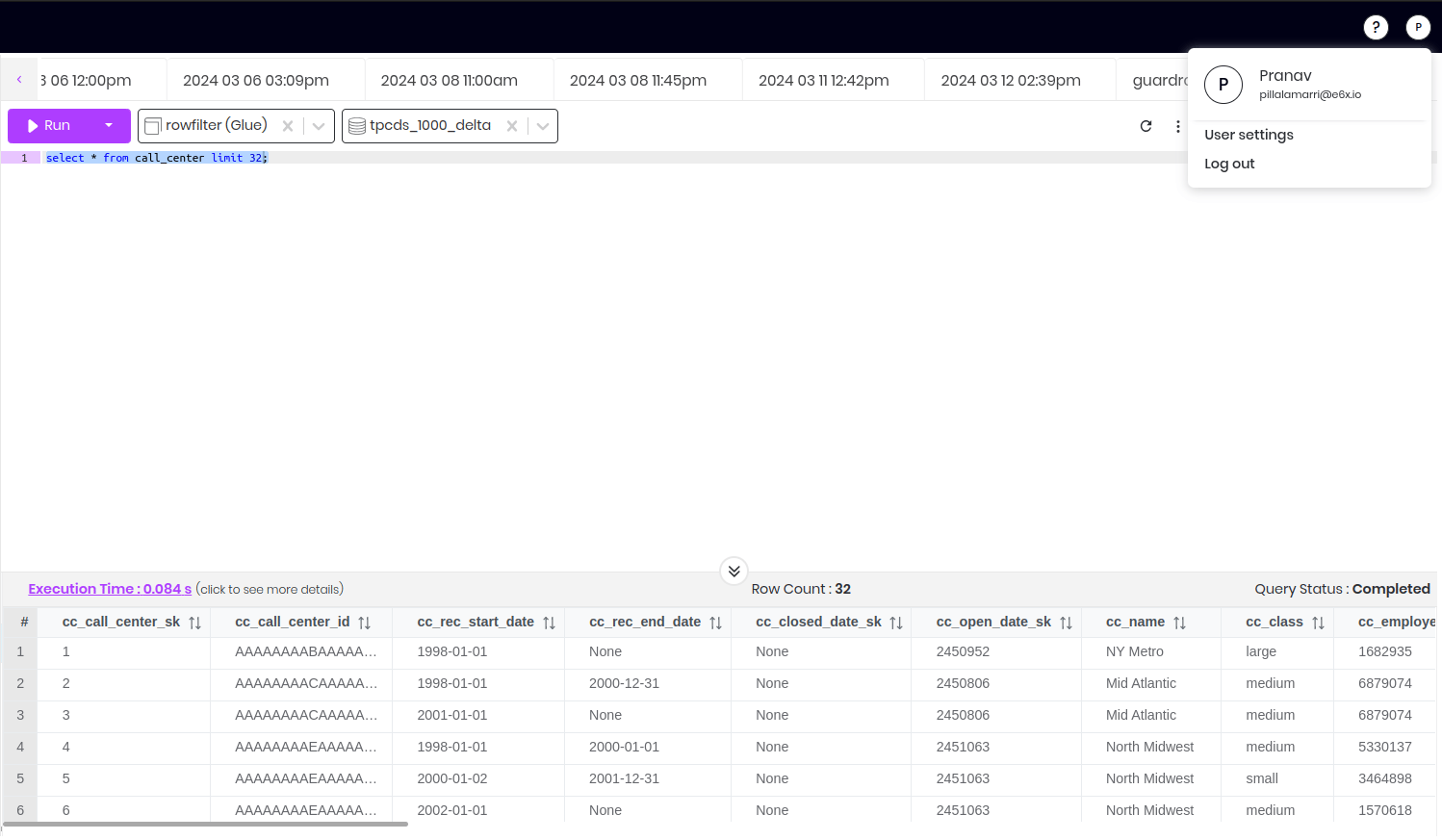Switch to the 2024 03 08 11:45pm tab
This screenshot has width=1442, height=840.
[638, 80]
